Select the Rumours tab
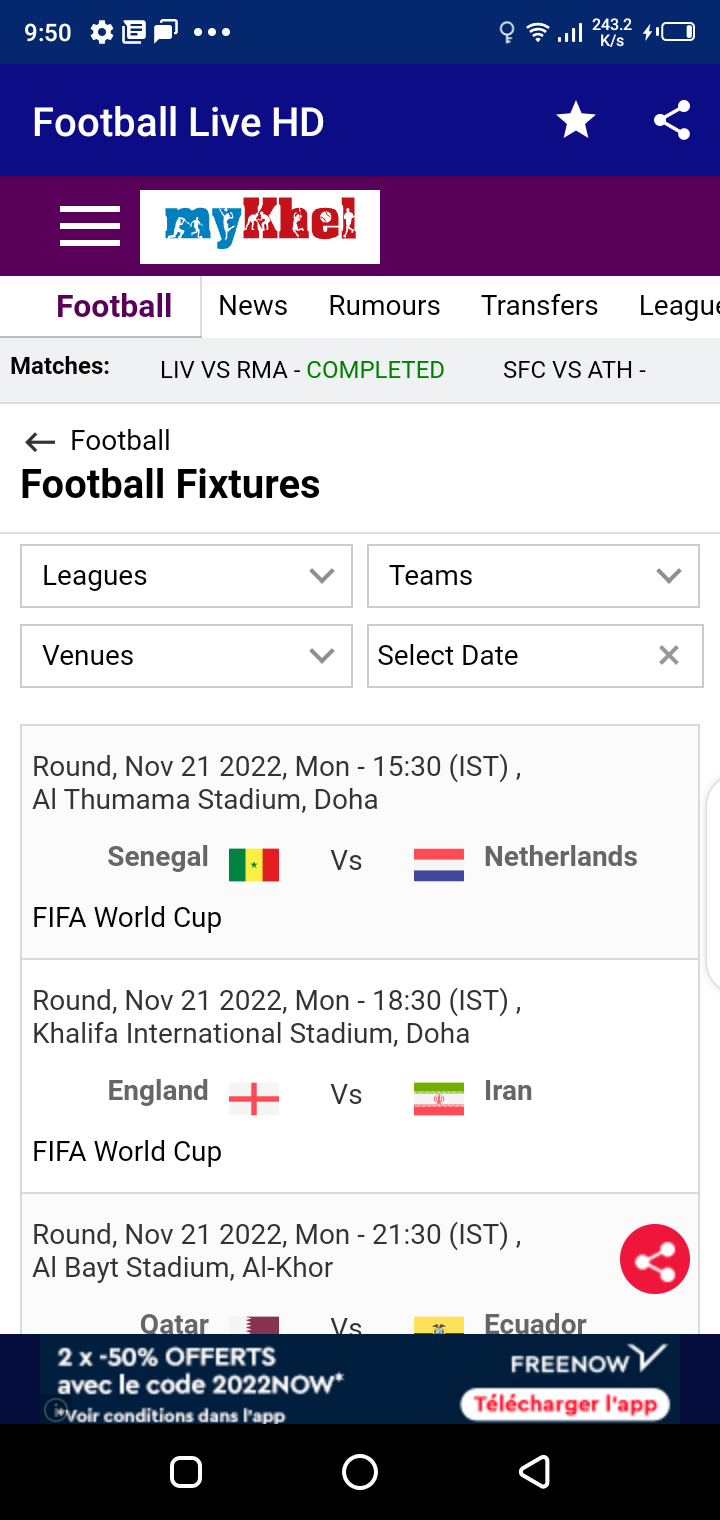The image size is (720, 1520). (384, 306)
